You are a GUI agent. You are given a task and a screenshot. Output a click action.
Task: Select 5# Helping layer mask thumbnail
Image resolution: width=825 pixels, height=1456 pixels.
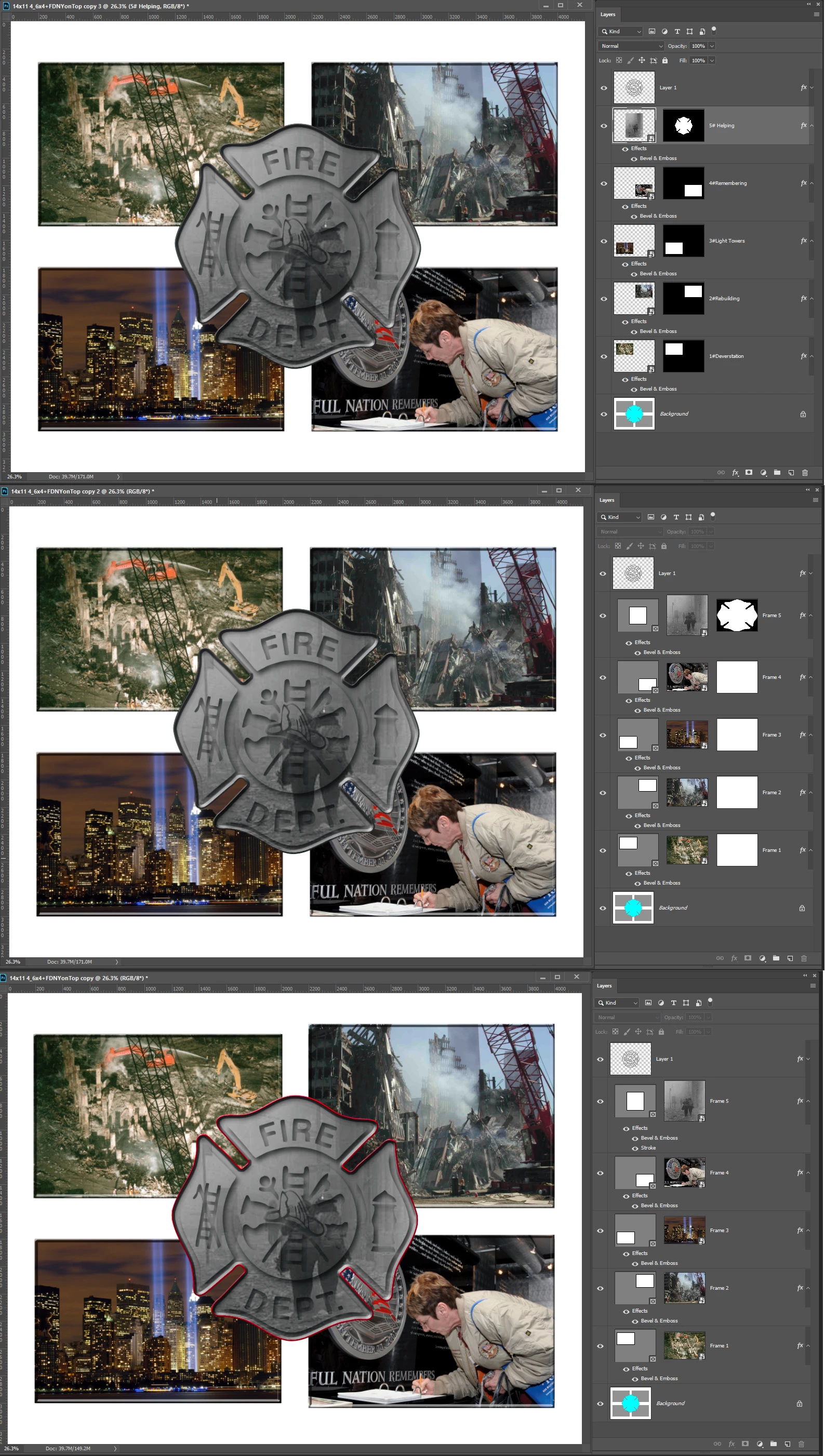pos(684,126)
